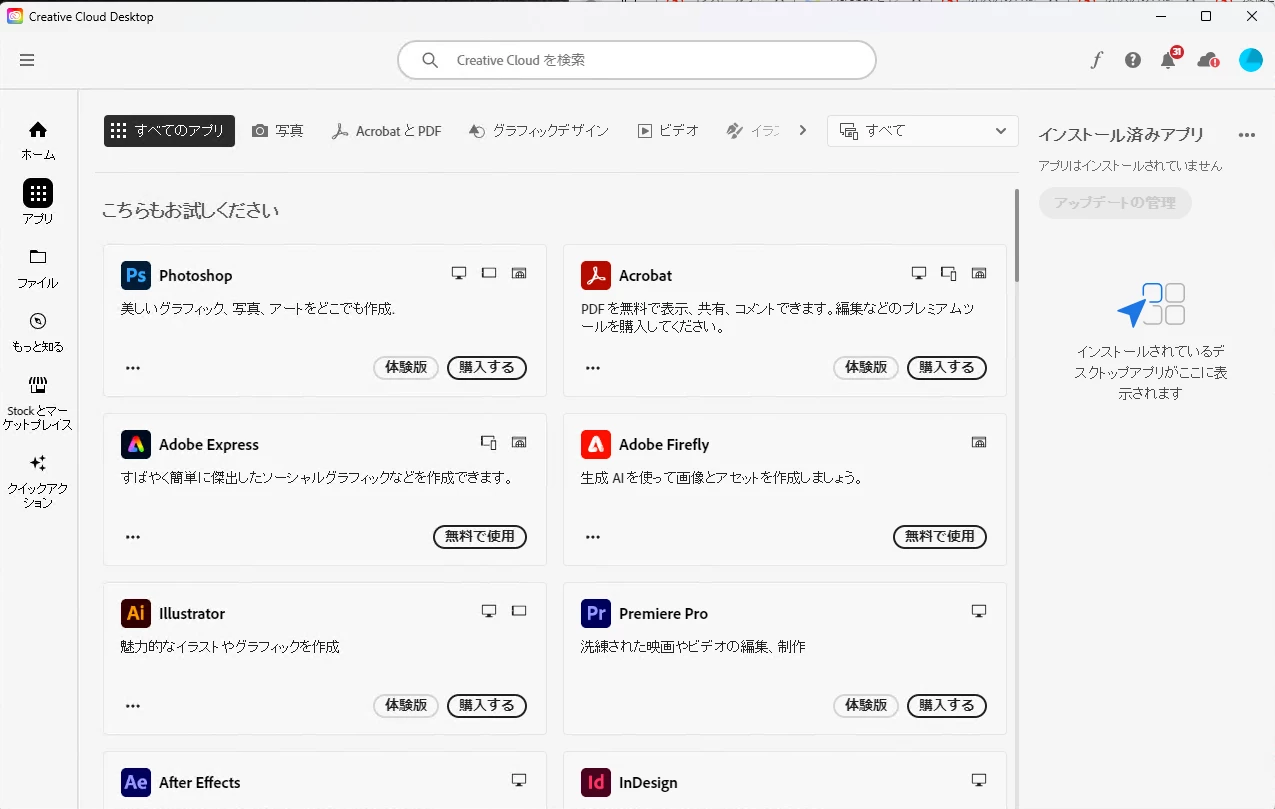The image size is (1275, 809).
Task: Click 無料で使用 for Adobe Firefly
Action: coord(940,536)
